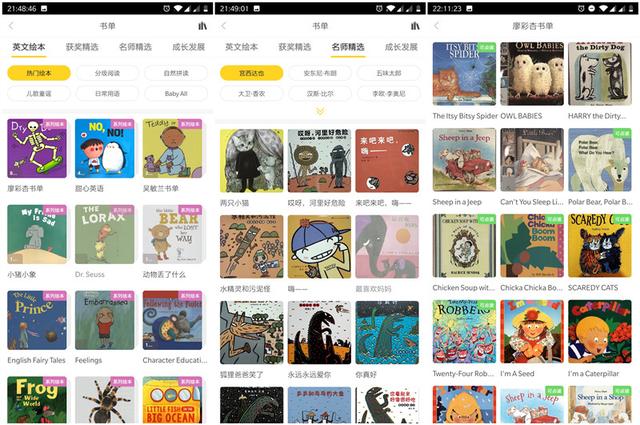Choose the 安东尼·布朗 author chip

point(320,73)
